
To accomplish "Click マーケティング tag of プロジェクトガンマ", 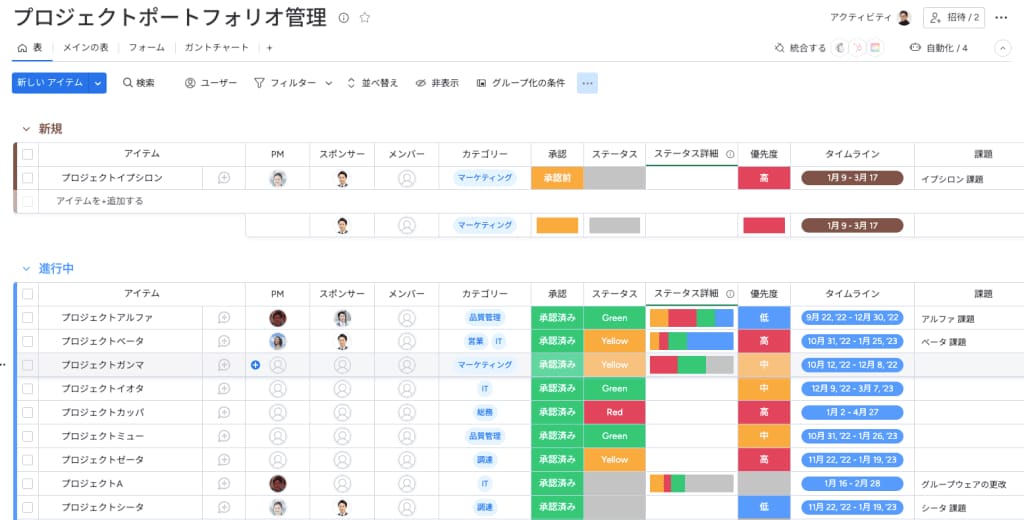I will pyautogui.click(x=485, y=365).
